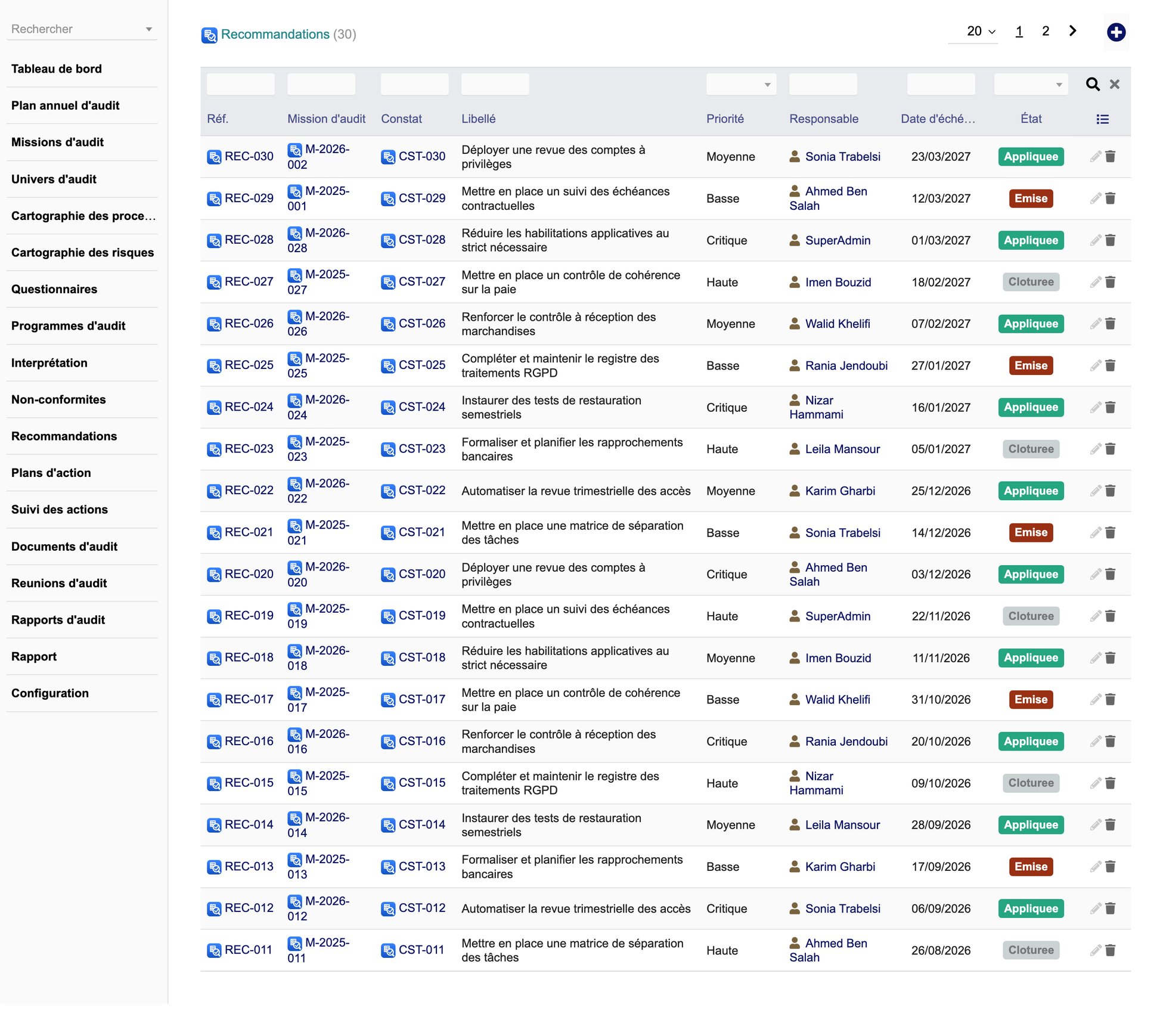The width and height of the screenshot is (1160, 1036).
Task: Delete REC-028 using trash icon
Action: pos(1110,240)
